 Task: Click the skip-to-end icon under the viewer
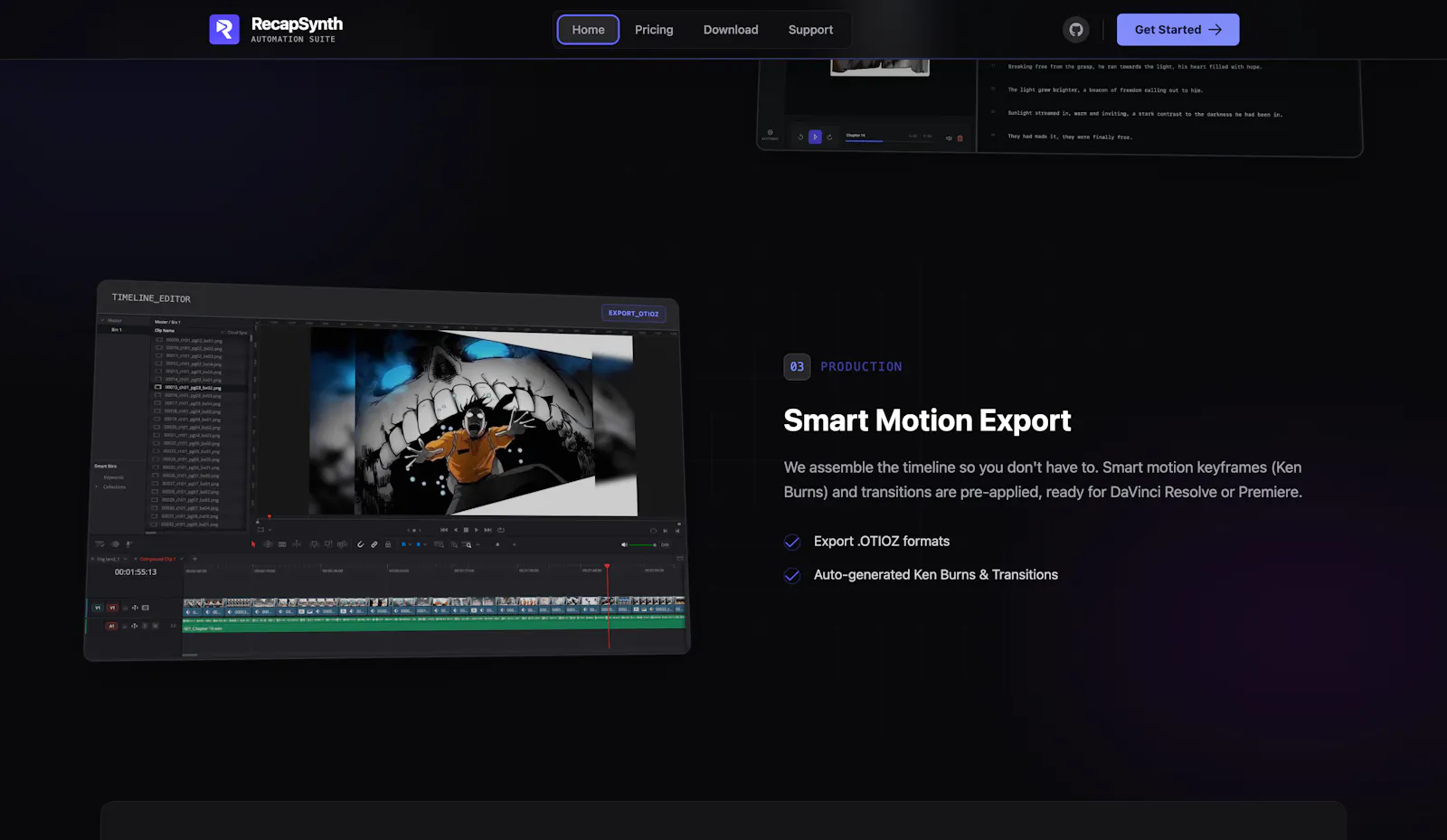pyautogui.click(x=487, y=530)
